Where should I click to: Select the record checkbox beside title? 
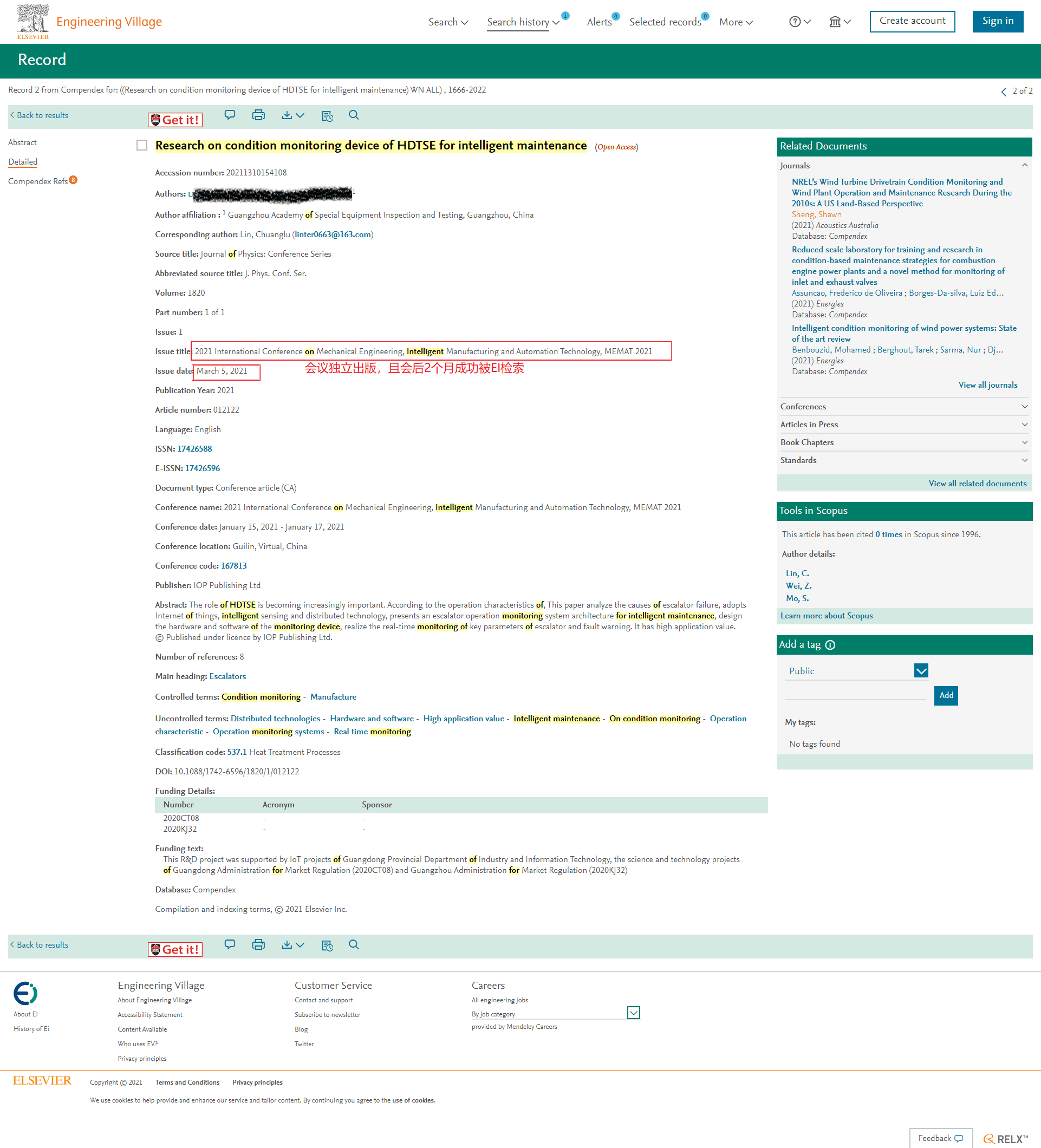pos(142,145)
